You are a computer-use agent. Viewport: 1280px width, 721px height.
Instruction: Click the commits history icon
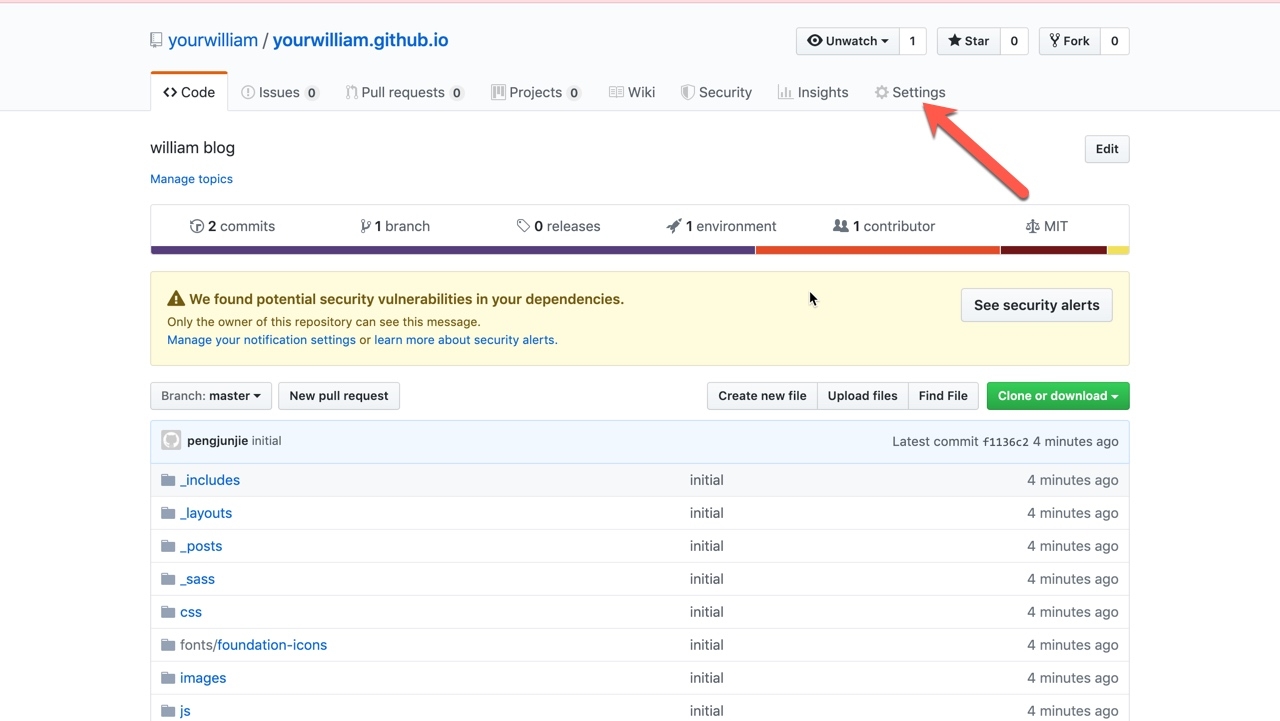197,226
